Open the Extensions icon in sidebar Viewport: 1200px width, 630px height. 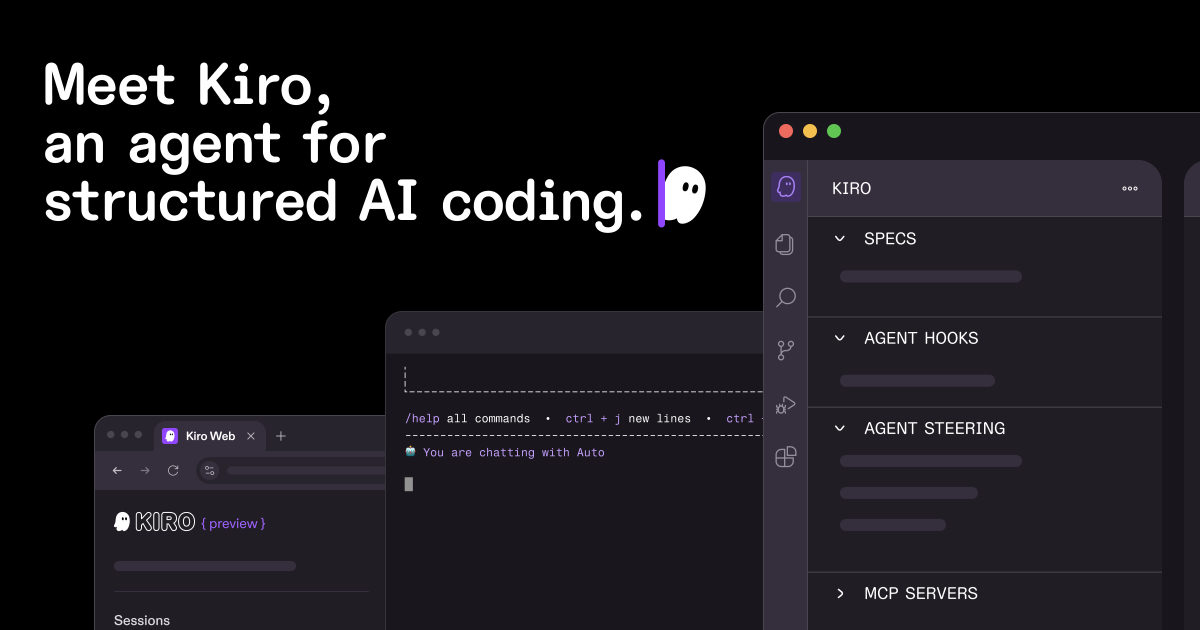786,457
